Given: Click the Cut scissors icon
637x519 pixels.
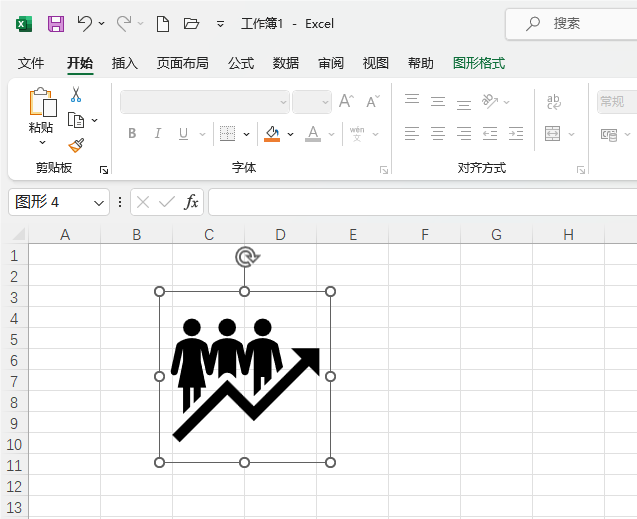Looking at the screenshot, I should [x=76, y=94].
